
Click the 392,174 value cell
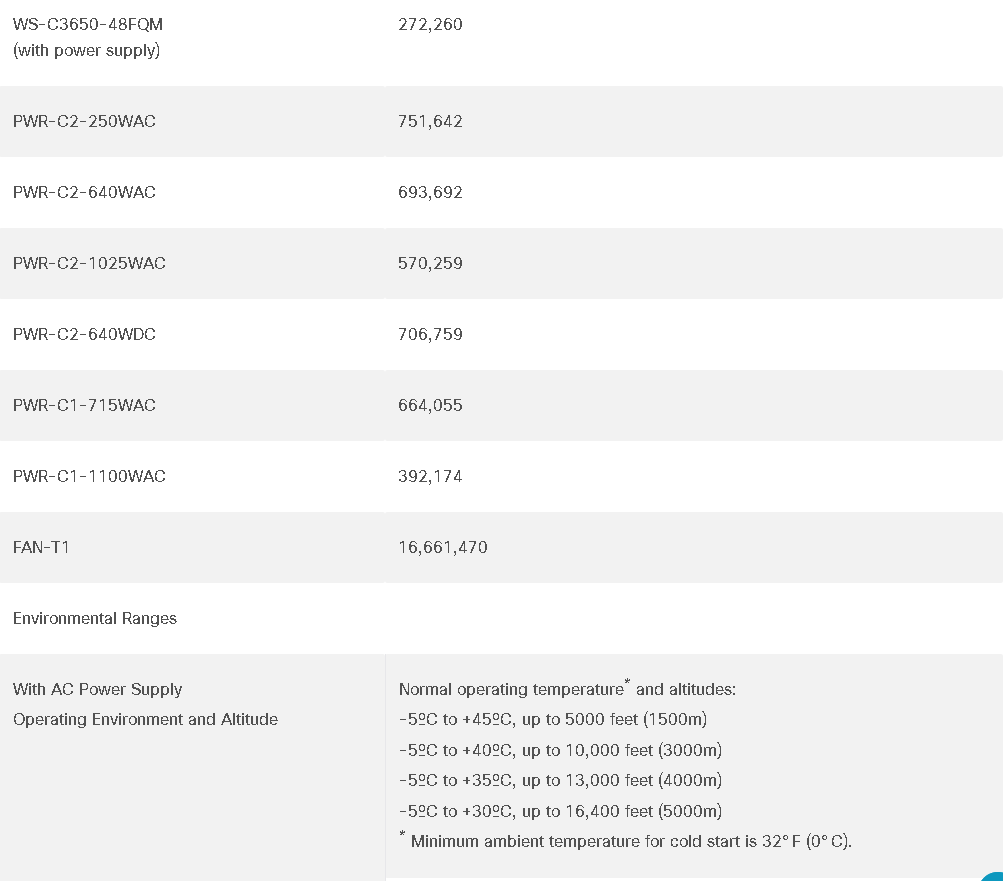click(x=430, y=476)
